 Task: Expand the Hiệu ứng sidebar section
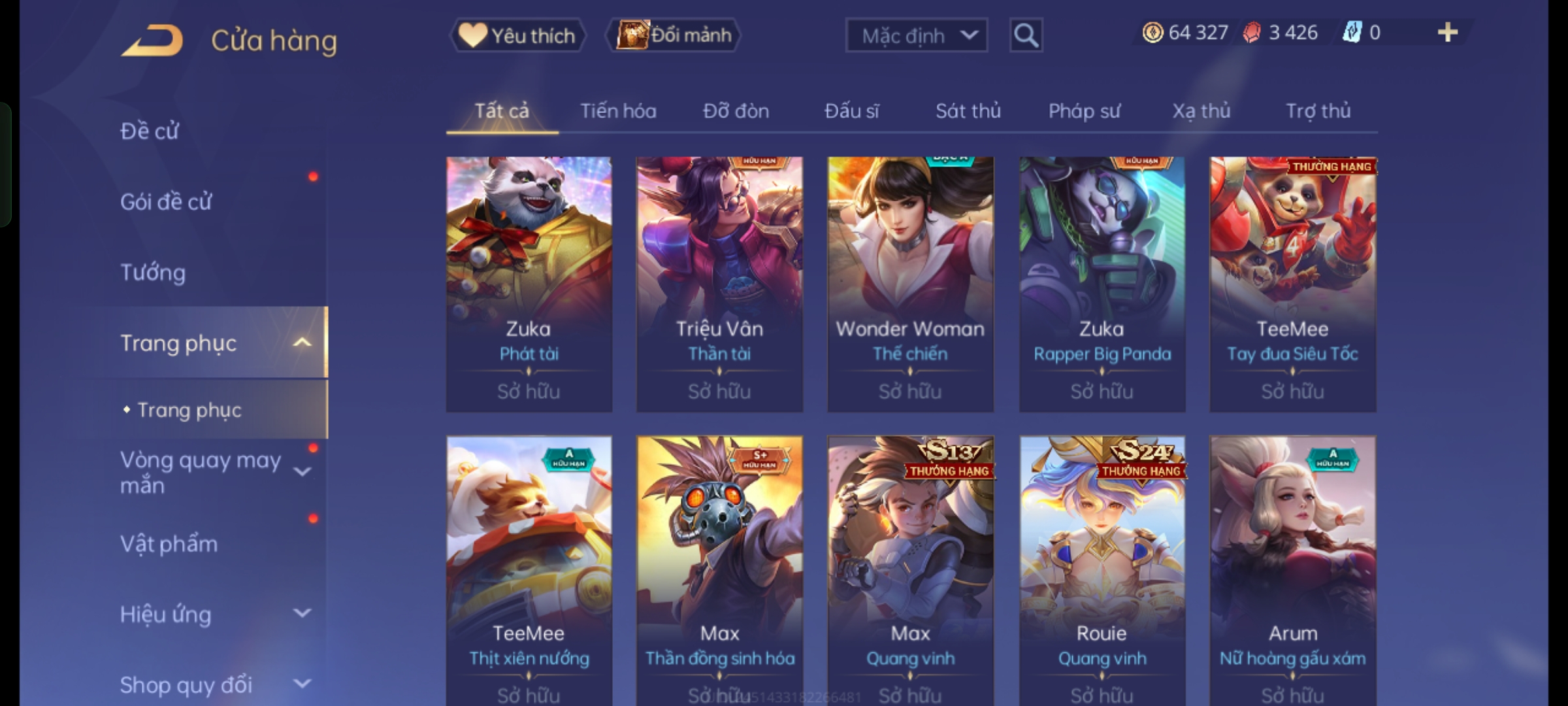[302, 613]
